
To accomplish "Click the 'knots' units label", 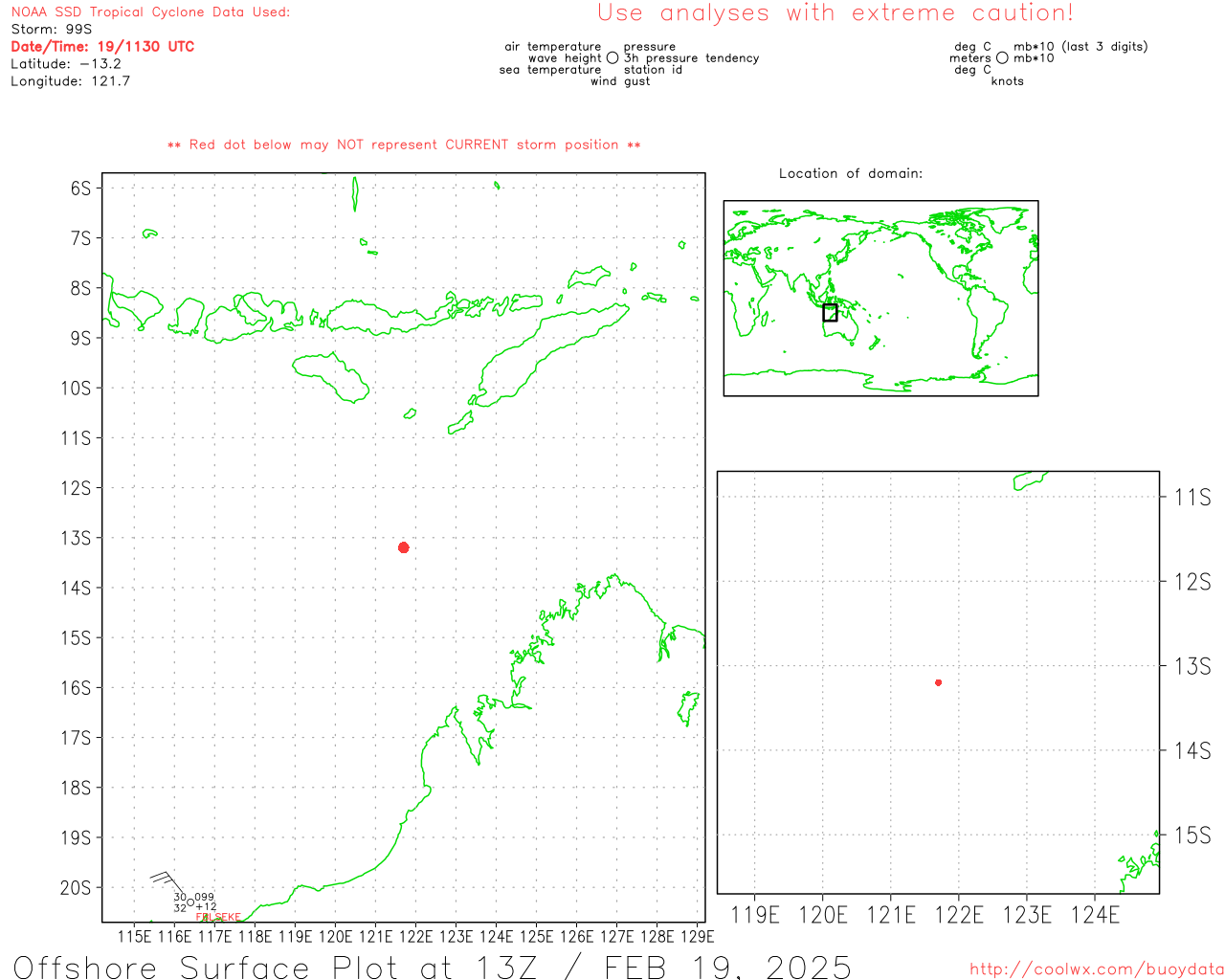I will click(x=1008, y=81).
